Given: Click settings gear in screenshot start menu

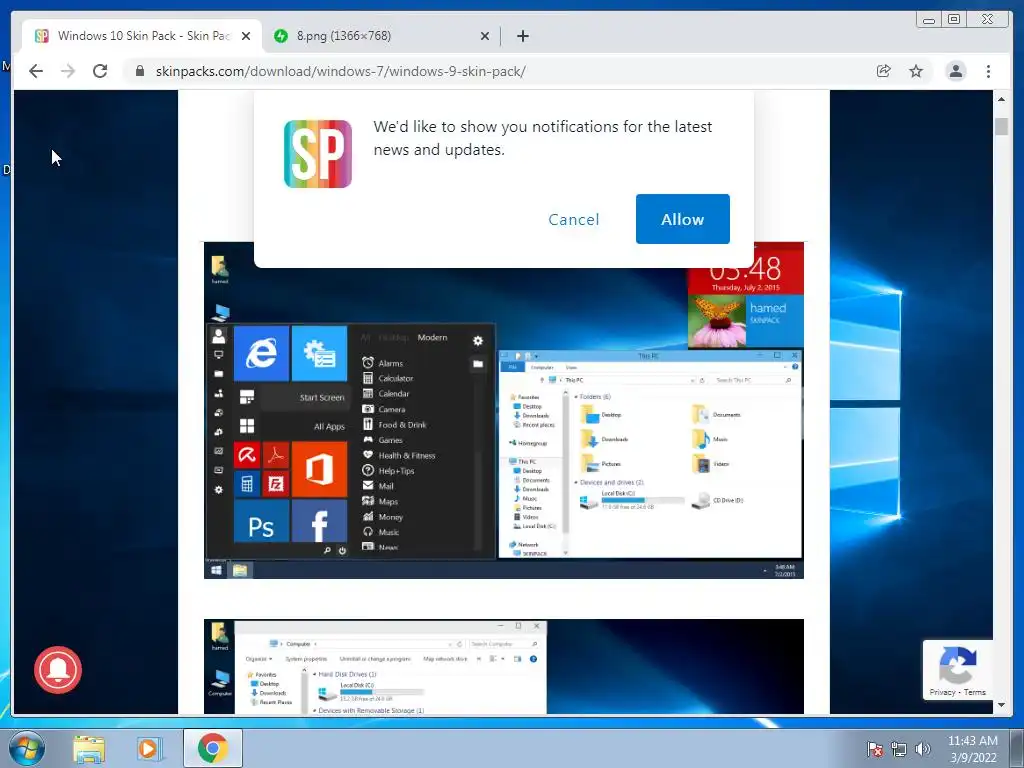Looking at the screenshot, I should (478, 340).
